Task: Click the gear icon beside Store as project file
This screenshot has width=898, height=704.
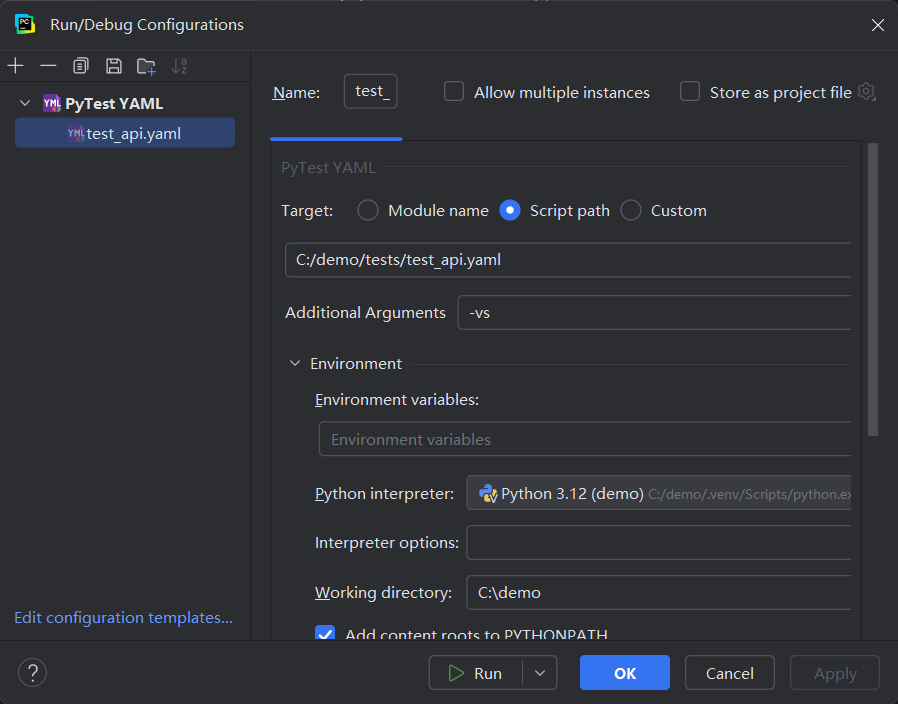Action: [x=867, y=92]
